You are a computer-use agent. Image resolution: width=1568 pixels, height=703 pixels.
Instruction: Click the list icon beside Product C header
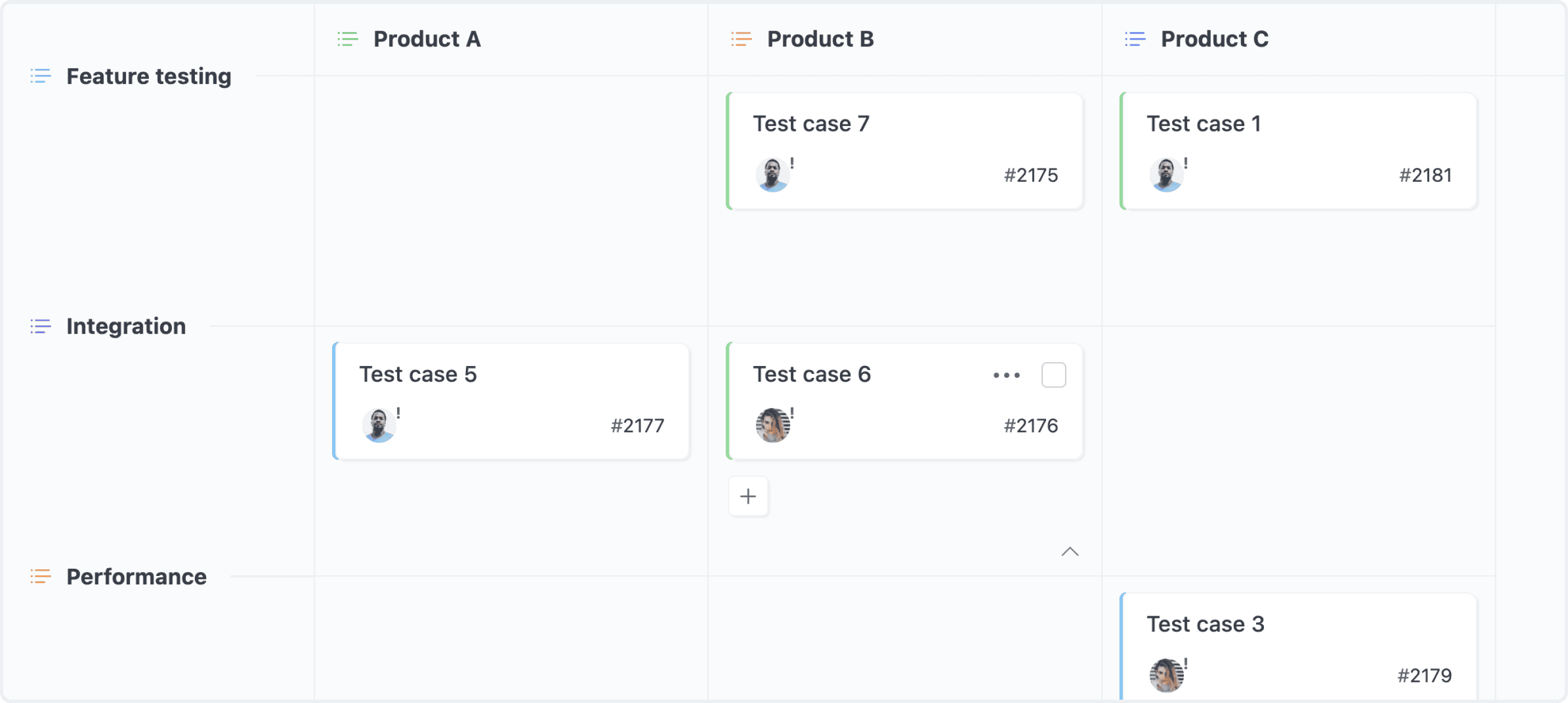(1134, 39)
